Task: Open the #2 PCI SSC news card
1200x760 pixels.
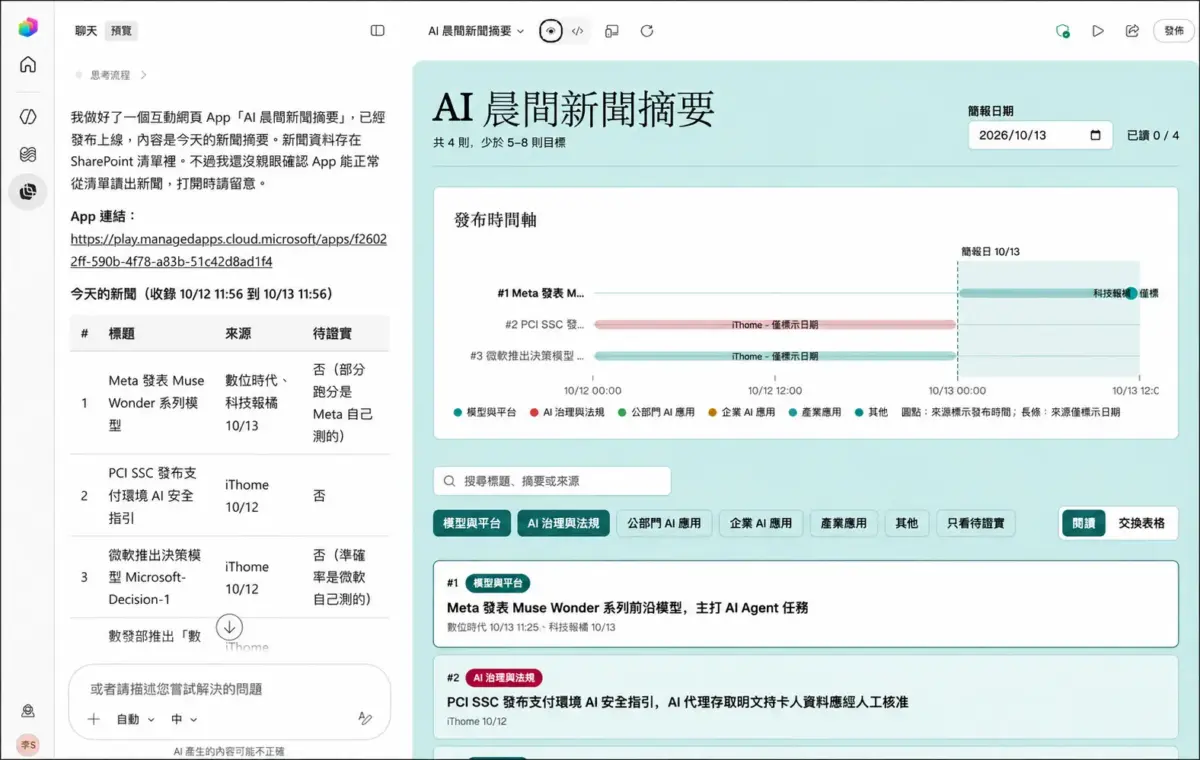Action: click(805, 699)
